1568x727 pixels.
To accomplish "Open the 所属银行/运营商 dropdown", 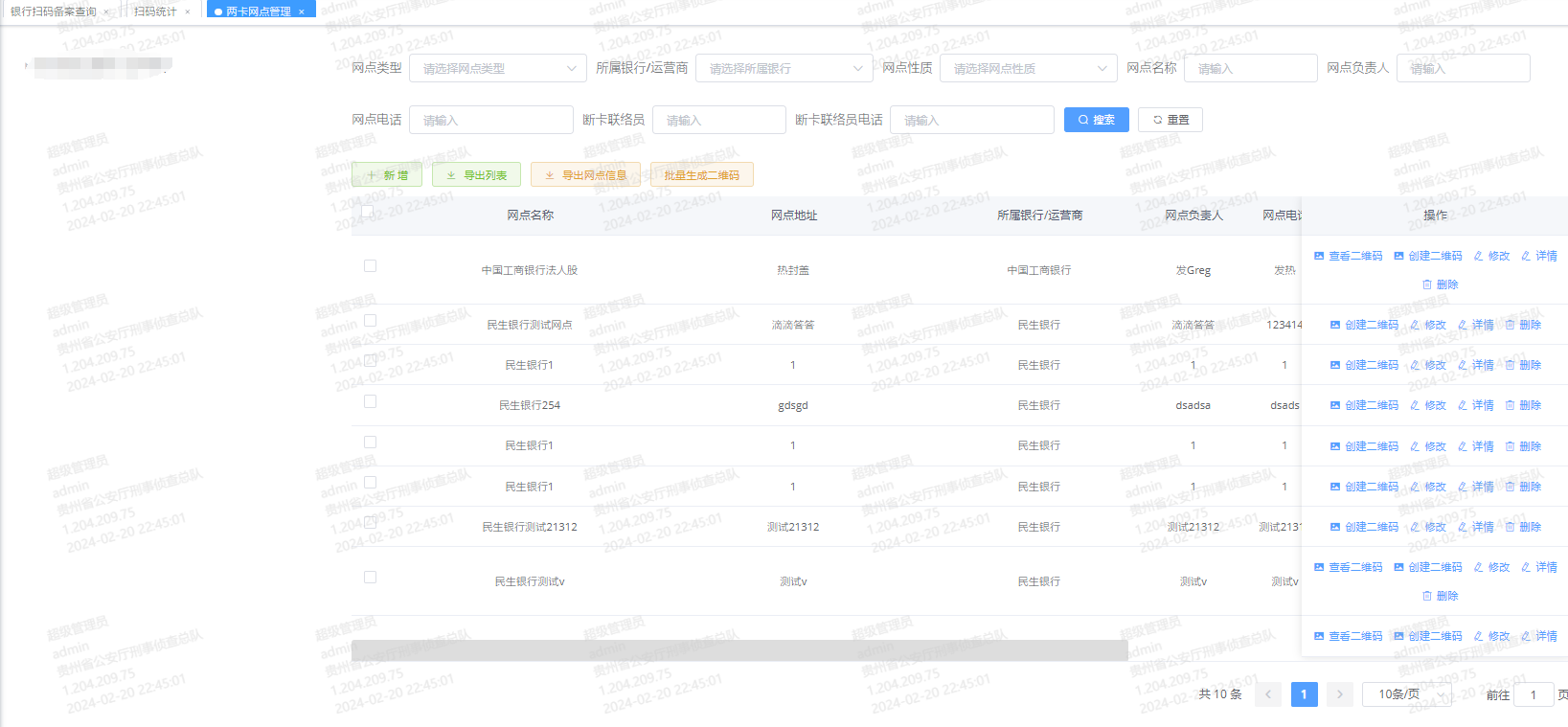I will pyautogui.click(x=784, y=68).
